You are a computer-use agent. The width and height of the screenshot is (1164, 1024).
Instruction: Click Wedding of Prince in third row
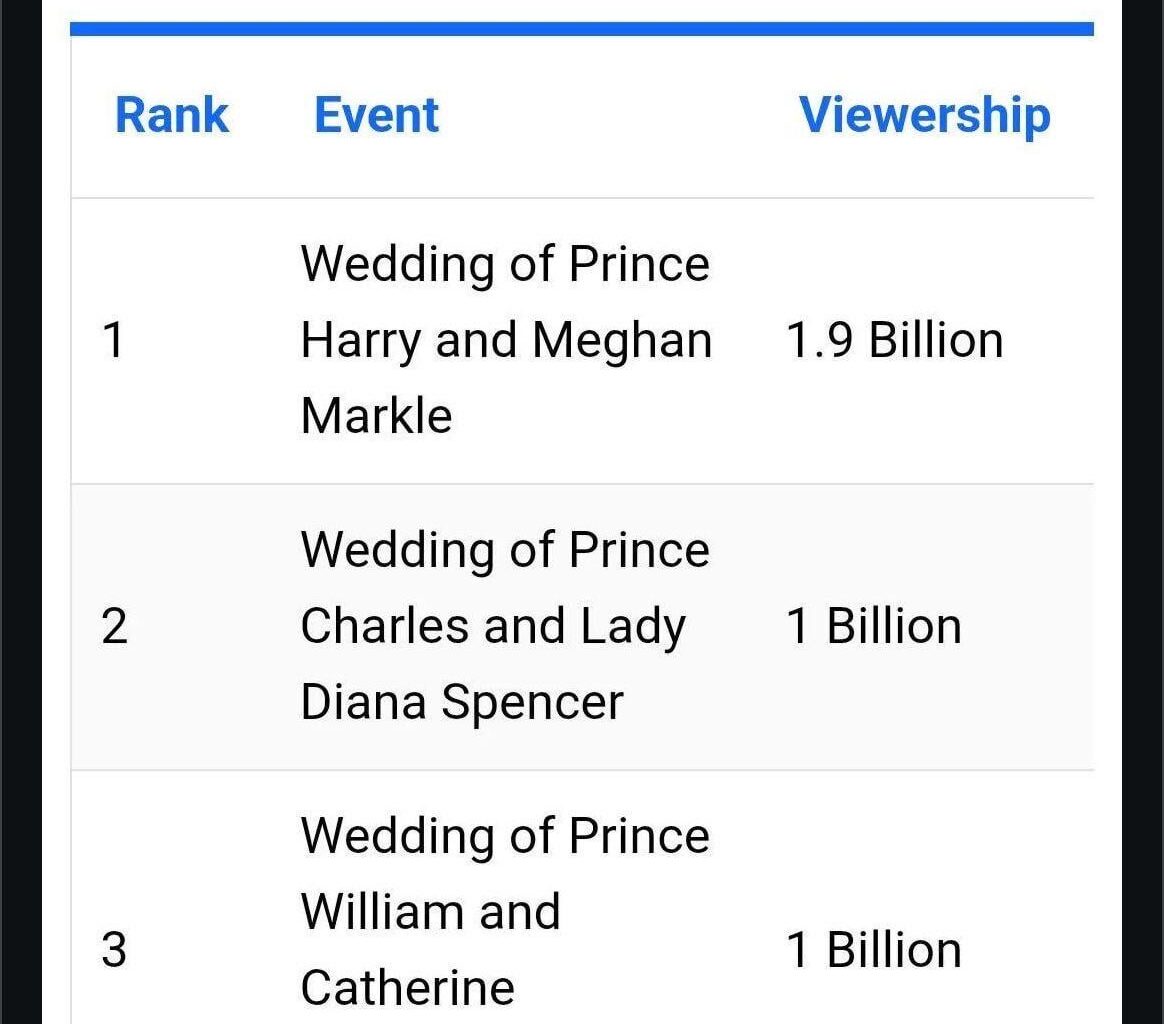coord(505,836)
